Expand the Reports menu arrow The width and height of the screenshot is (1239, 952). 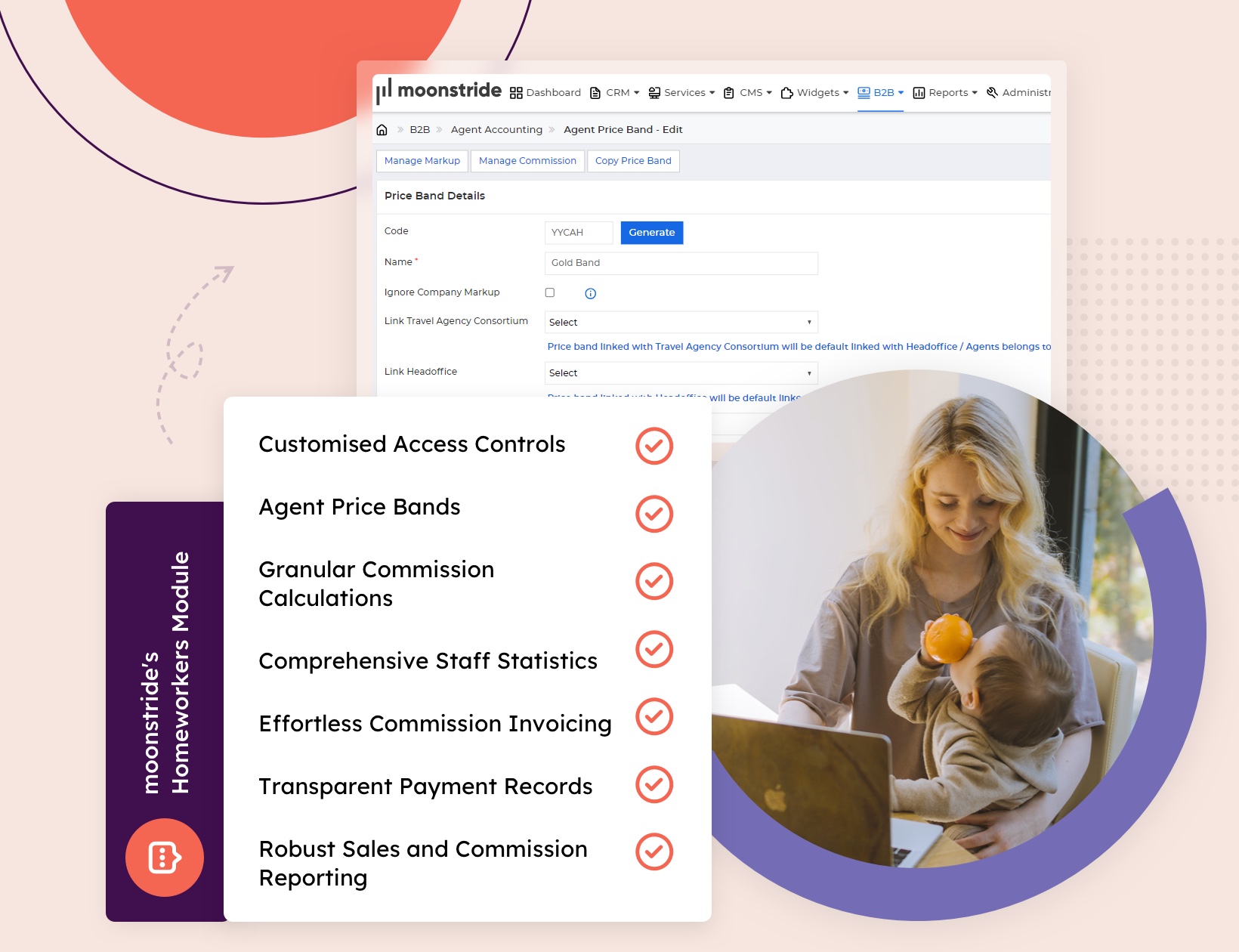click(975, 93)
